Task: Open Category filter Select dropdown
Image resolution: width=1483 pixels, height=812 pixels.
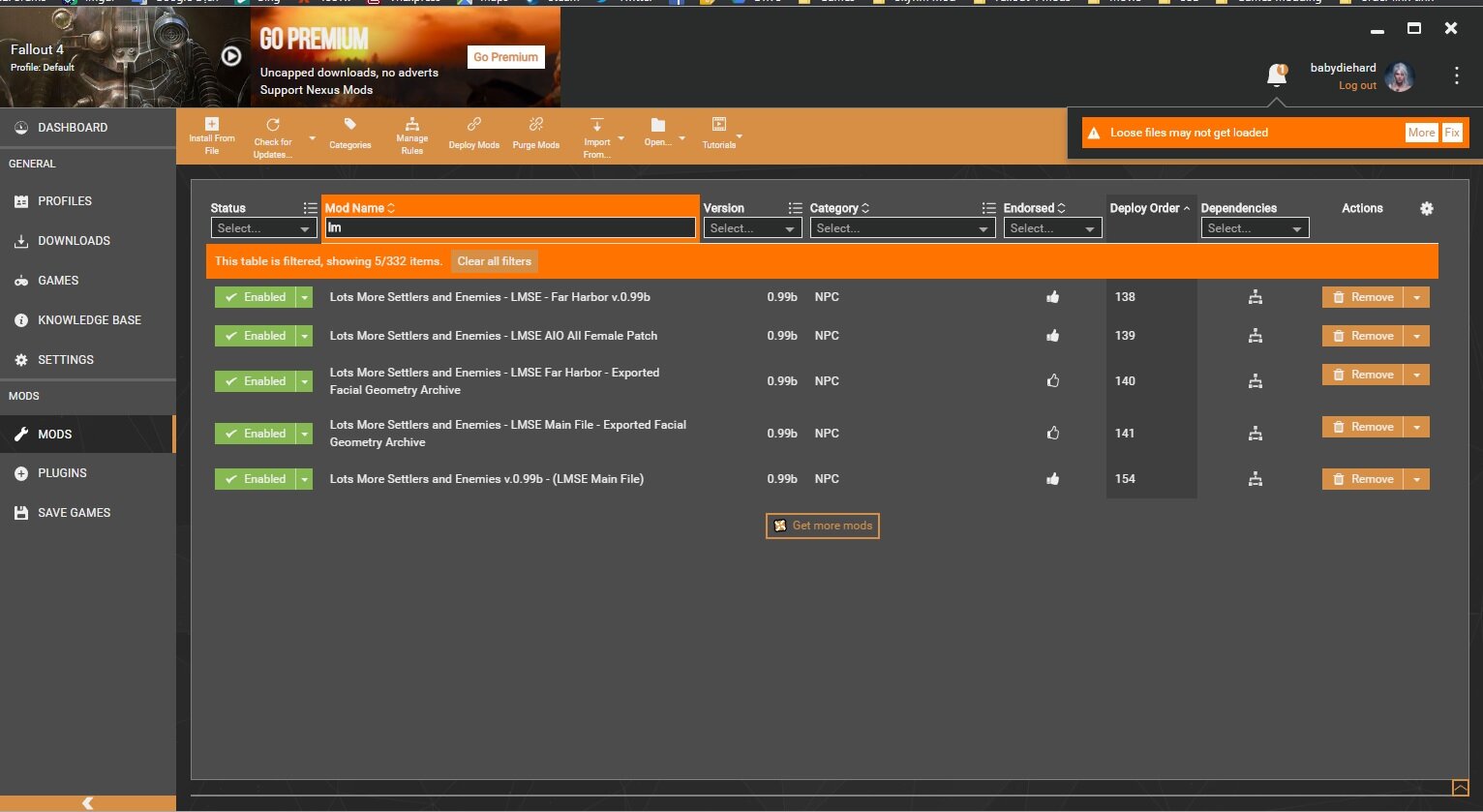Action: (902, 228)
